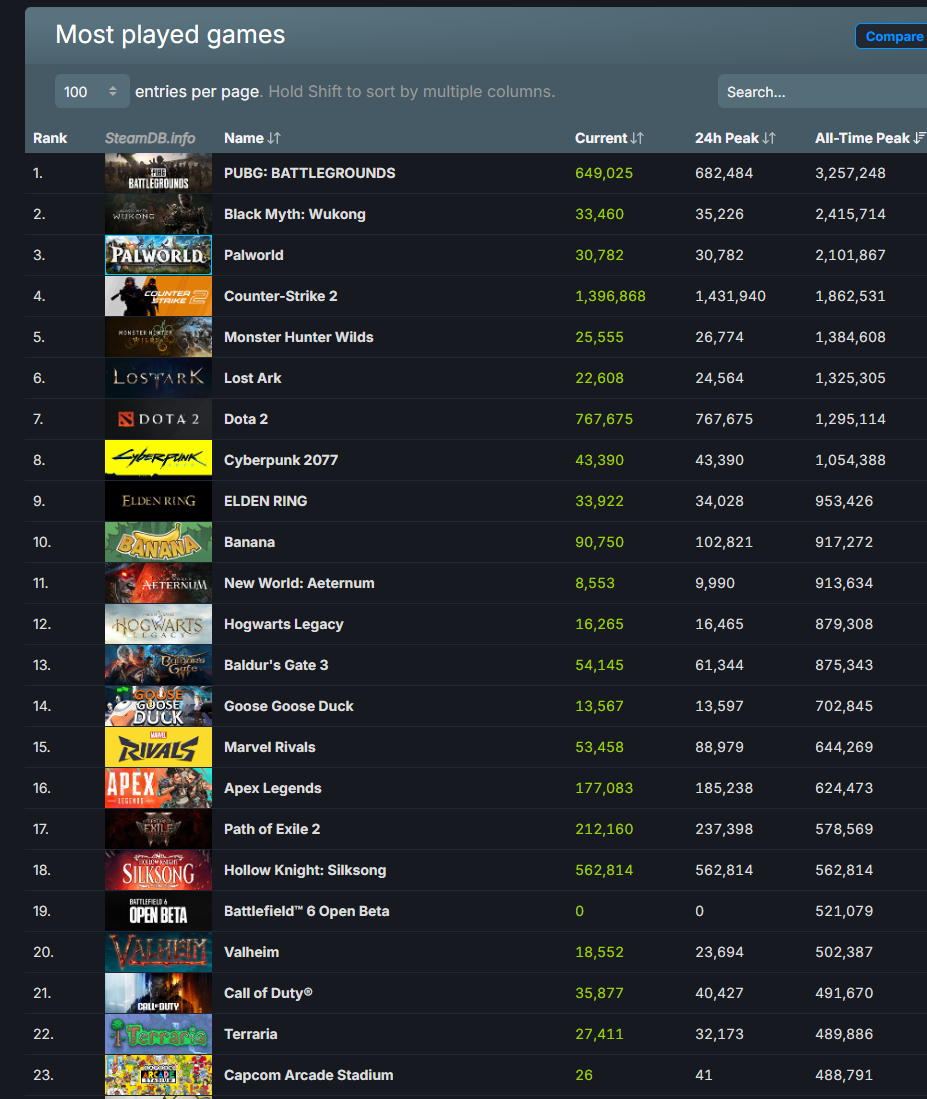Open the Counter-Strike 2 thumbnail

coord(158,296)
